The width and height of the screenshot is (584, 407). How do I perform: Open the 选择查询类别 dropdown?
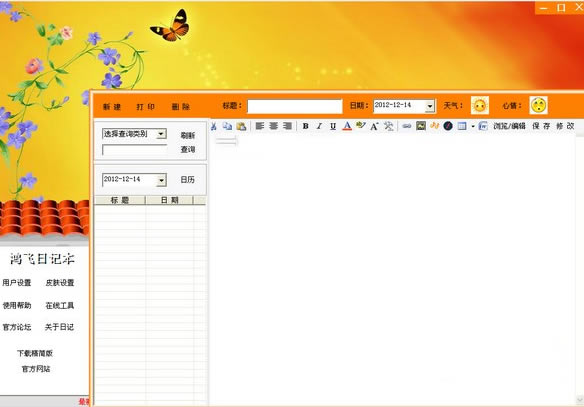click(161, 134)
